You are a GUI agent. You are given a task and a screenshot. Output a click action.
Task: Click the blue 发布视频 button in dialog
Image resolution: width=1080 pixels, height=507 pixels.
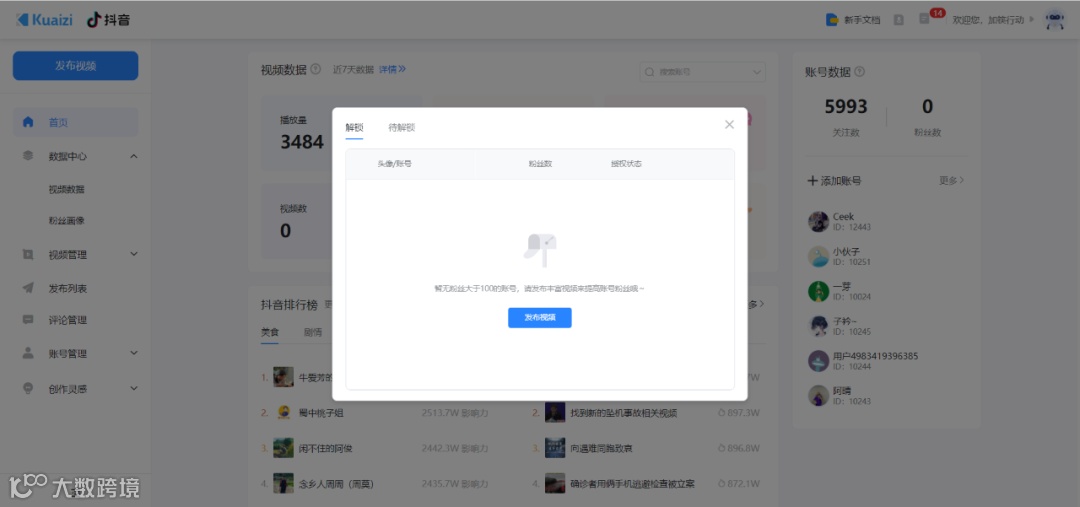click(540, 318)
